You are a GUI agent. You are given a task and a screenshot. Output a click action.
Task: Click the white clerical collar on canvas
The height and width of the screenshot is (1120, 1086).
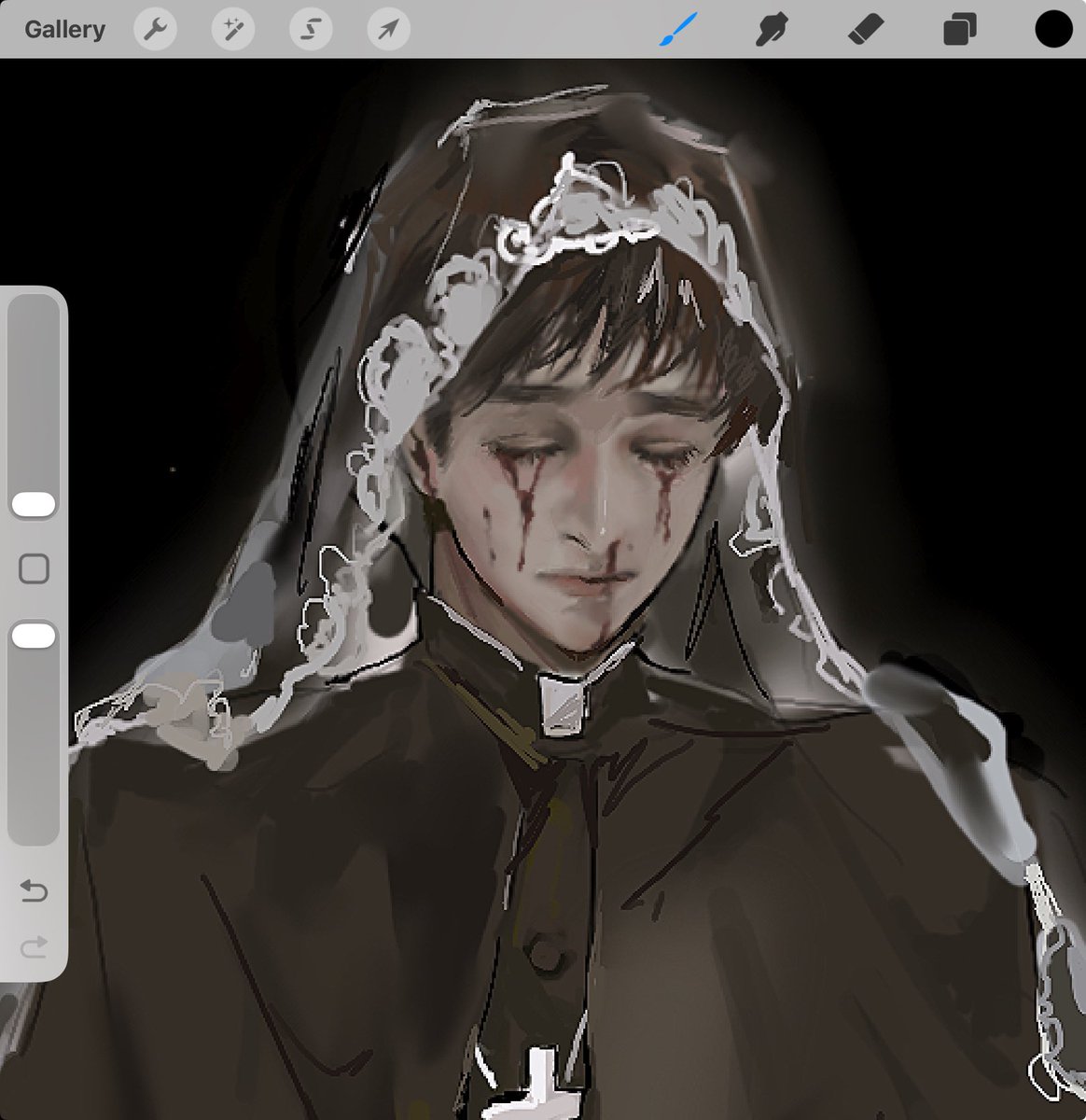coord(564,705)
